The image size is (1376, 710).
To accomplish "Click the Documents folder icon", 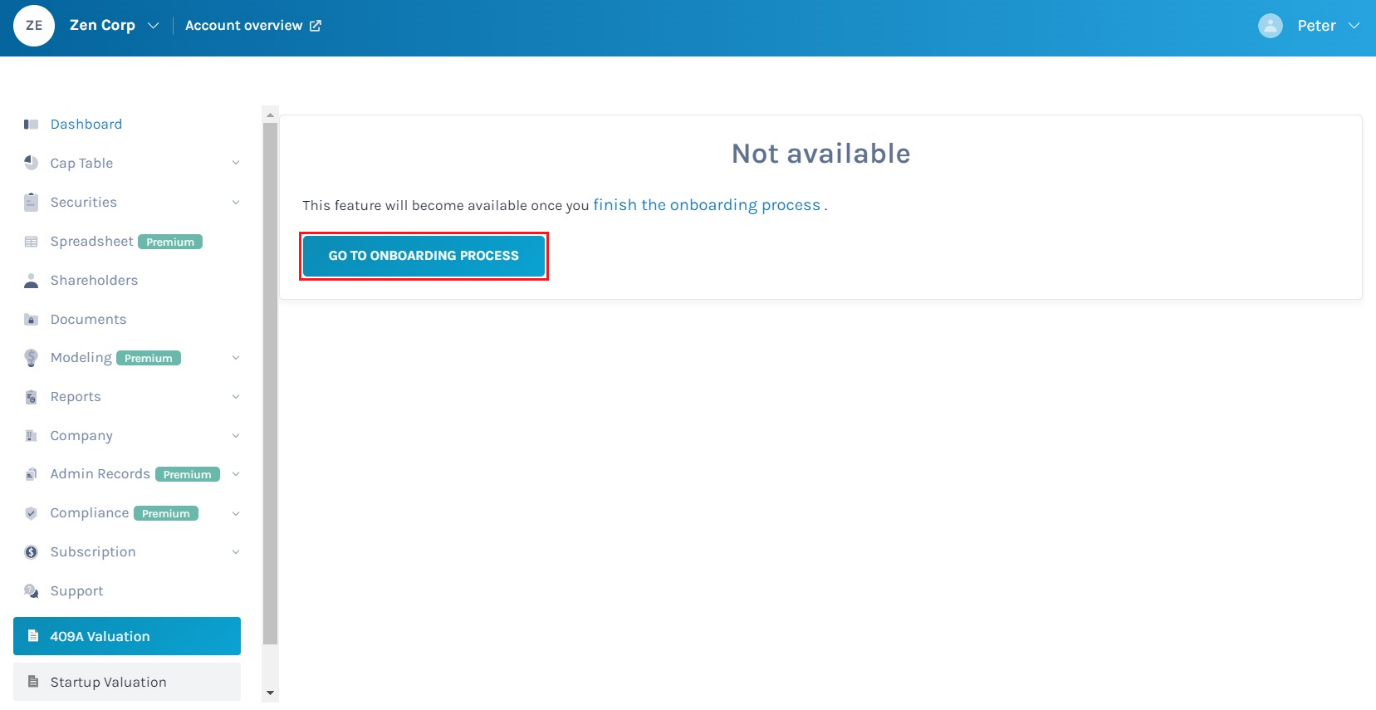I will point(31,320).
